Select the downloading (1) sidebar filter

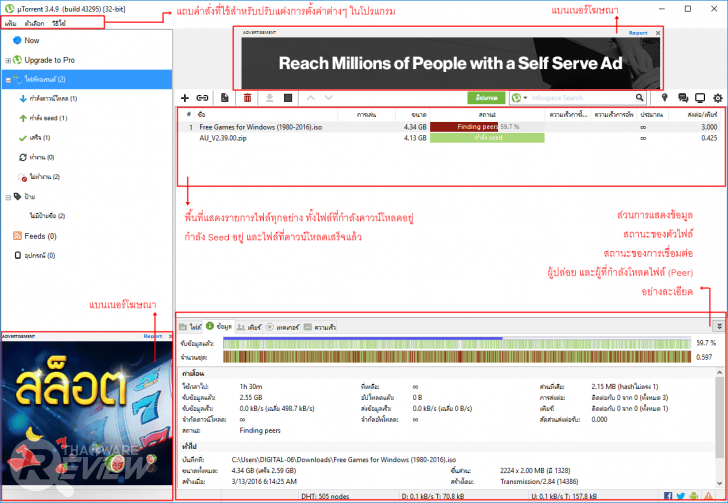[x=48, y=98]
